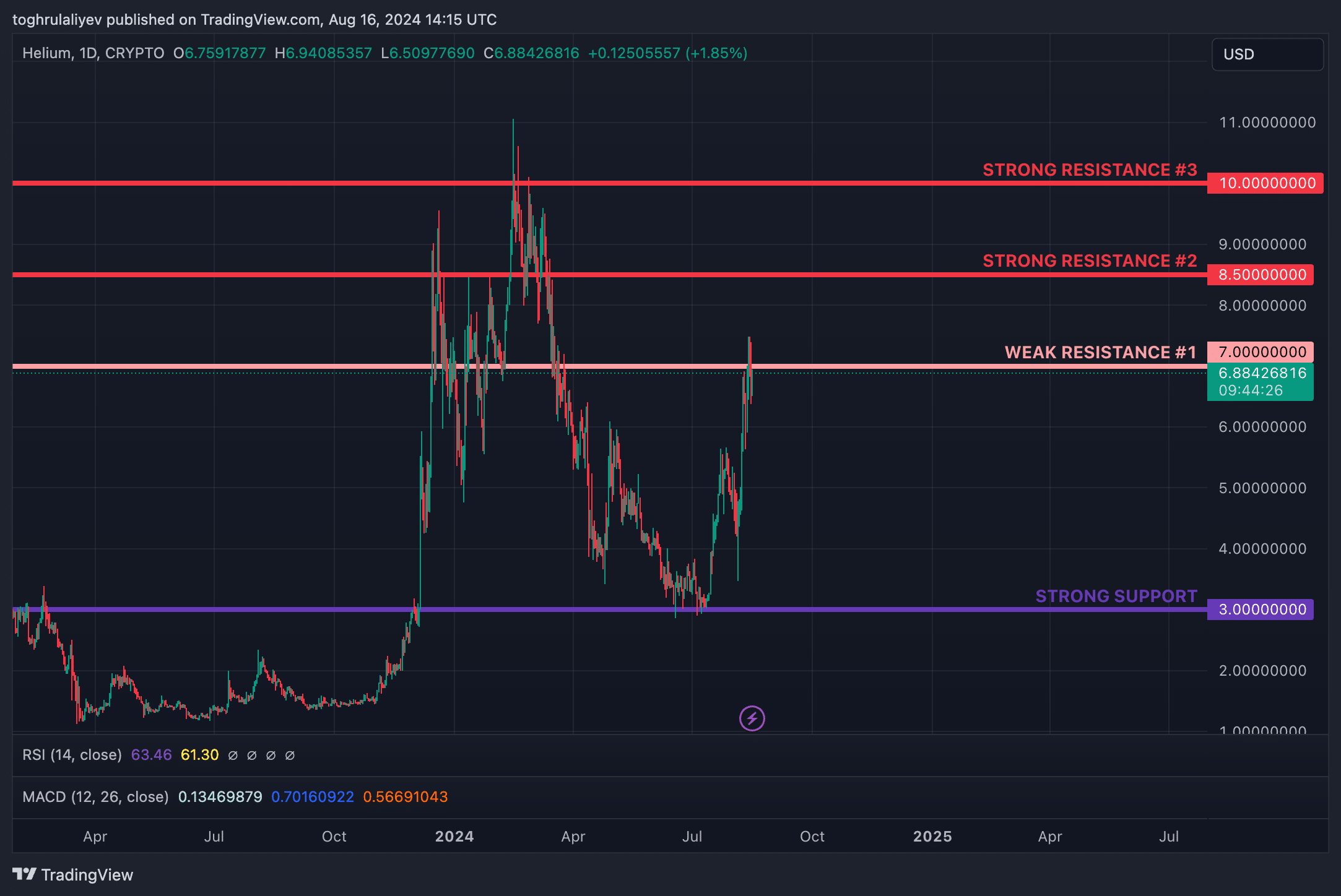Click the open price value O6.75917877
Viewport: 1341px width, 896px height.
coord(219,53)
